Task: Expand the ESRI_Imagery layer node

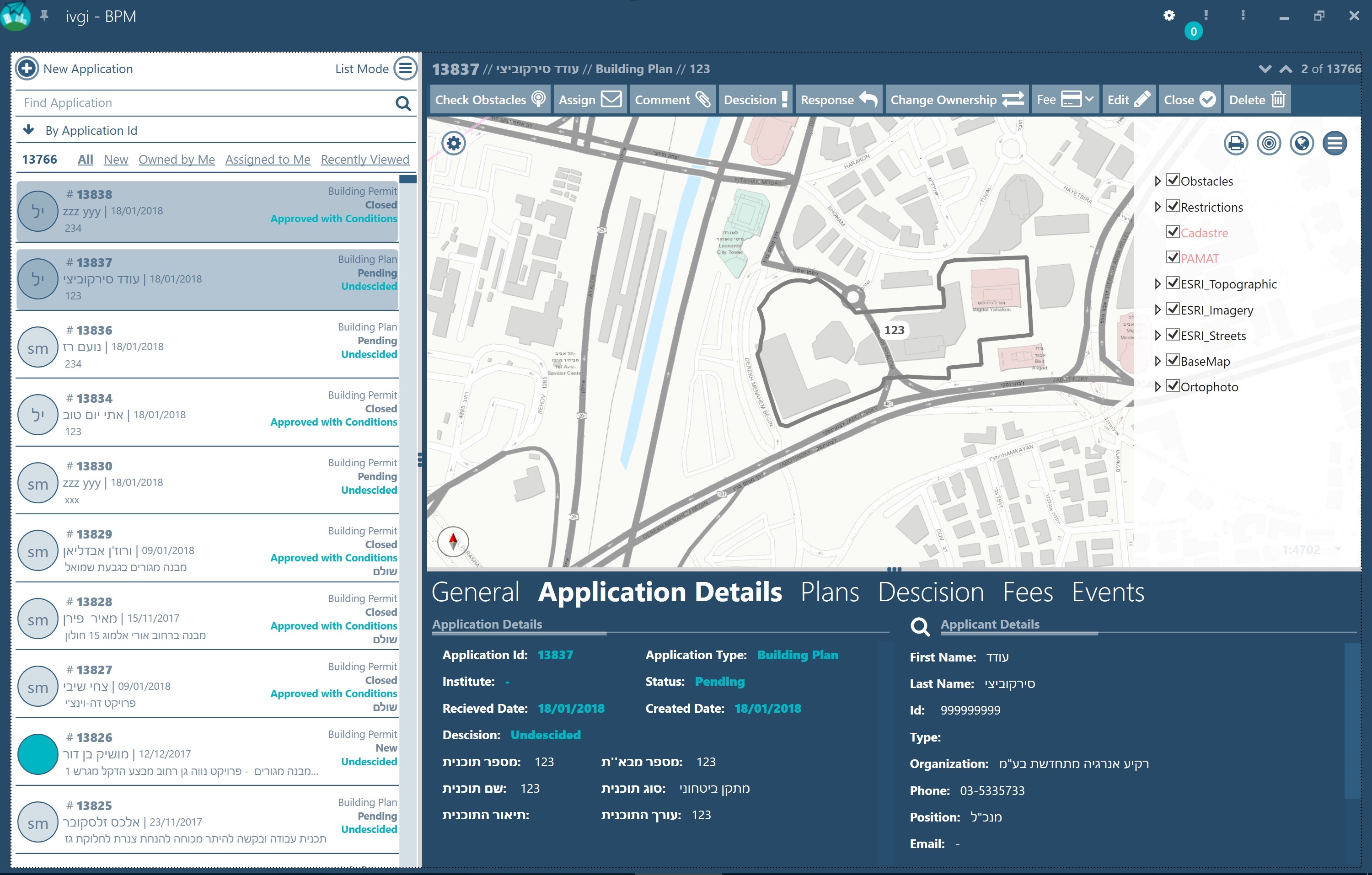Action: (1157, 310)
